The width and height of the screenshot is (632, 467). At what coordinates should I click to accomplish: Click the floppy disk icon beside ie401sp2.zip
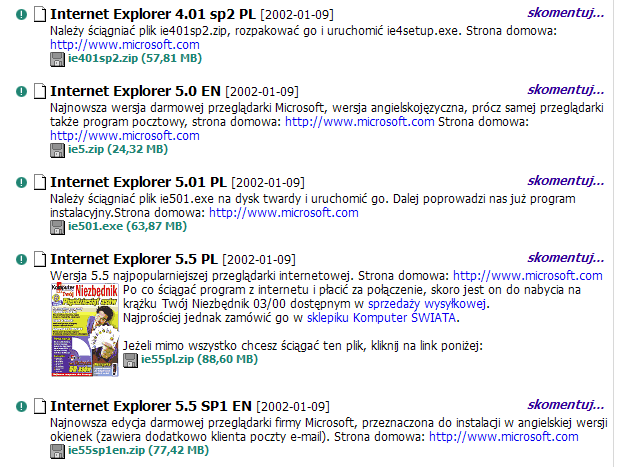tap(57, 59)
